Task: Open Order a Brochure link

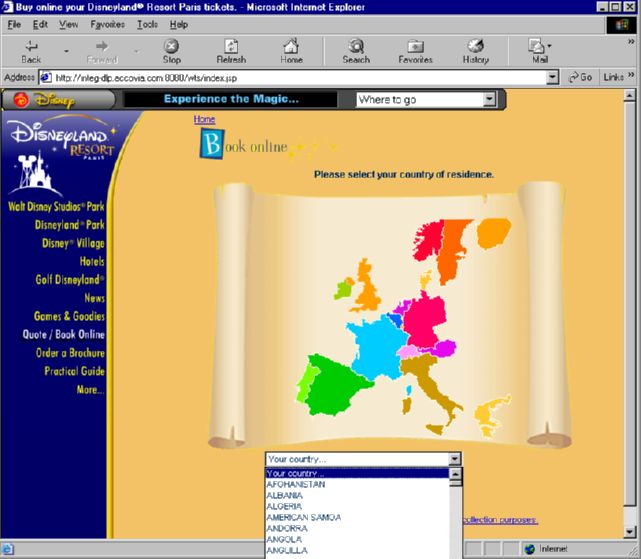Action: click(x=70, y=352)
